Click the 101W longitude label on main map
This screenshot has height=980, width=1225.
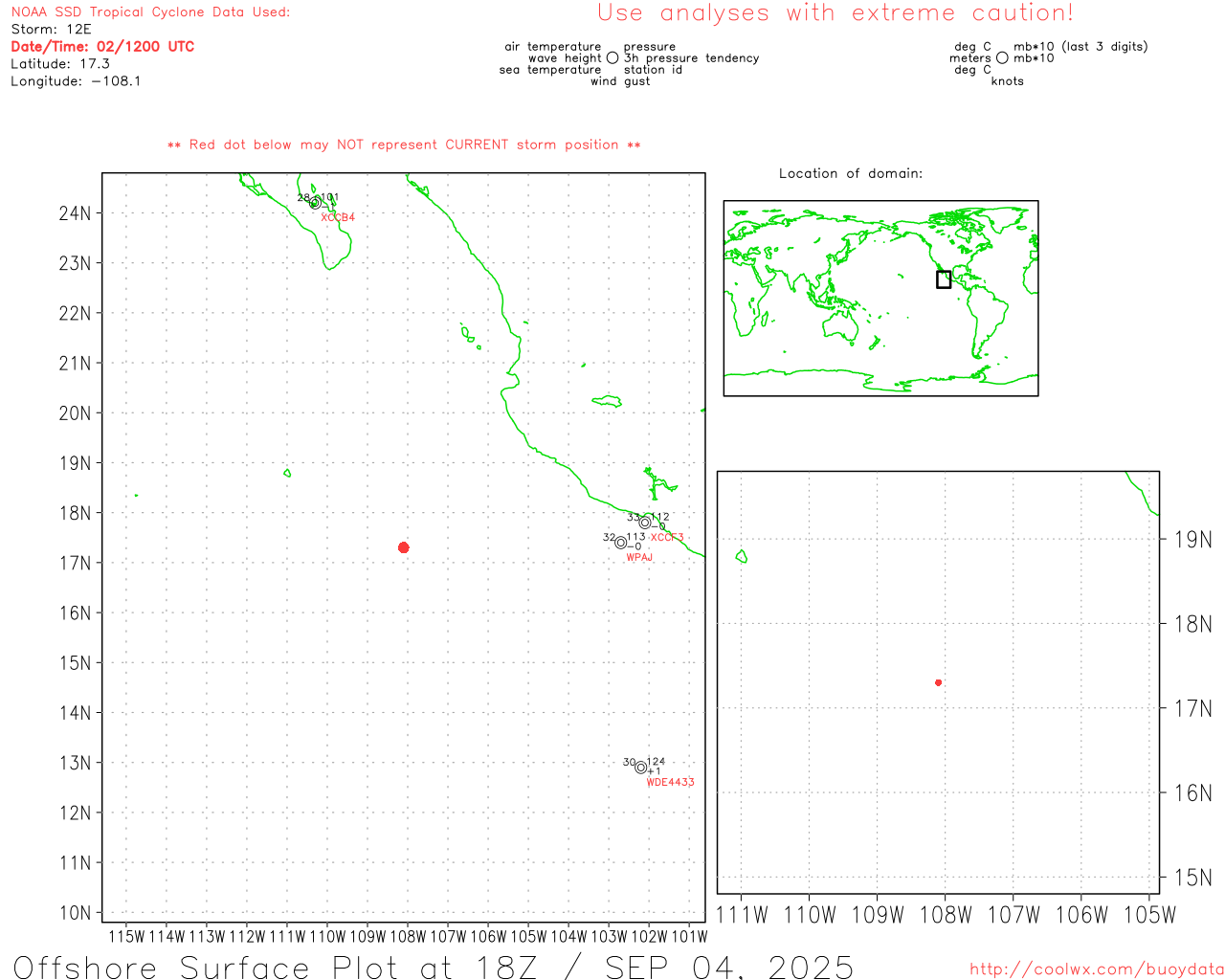pos(689,936)
